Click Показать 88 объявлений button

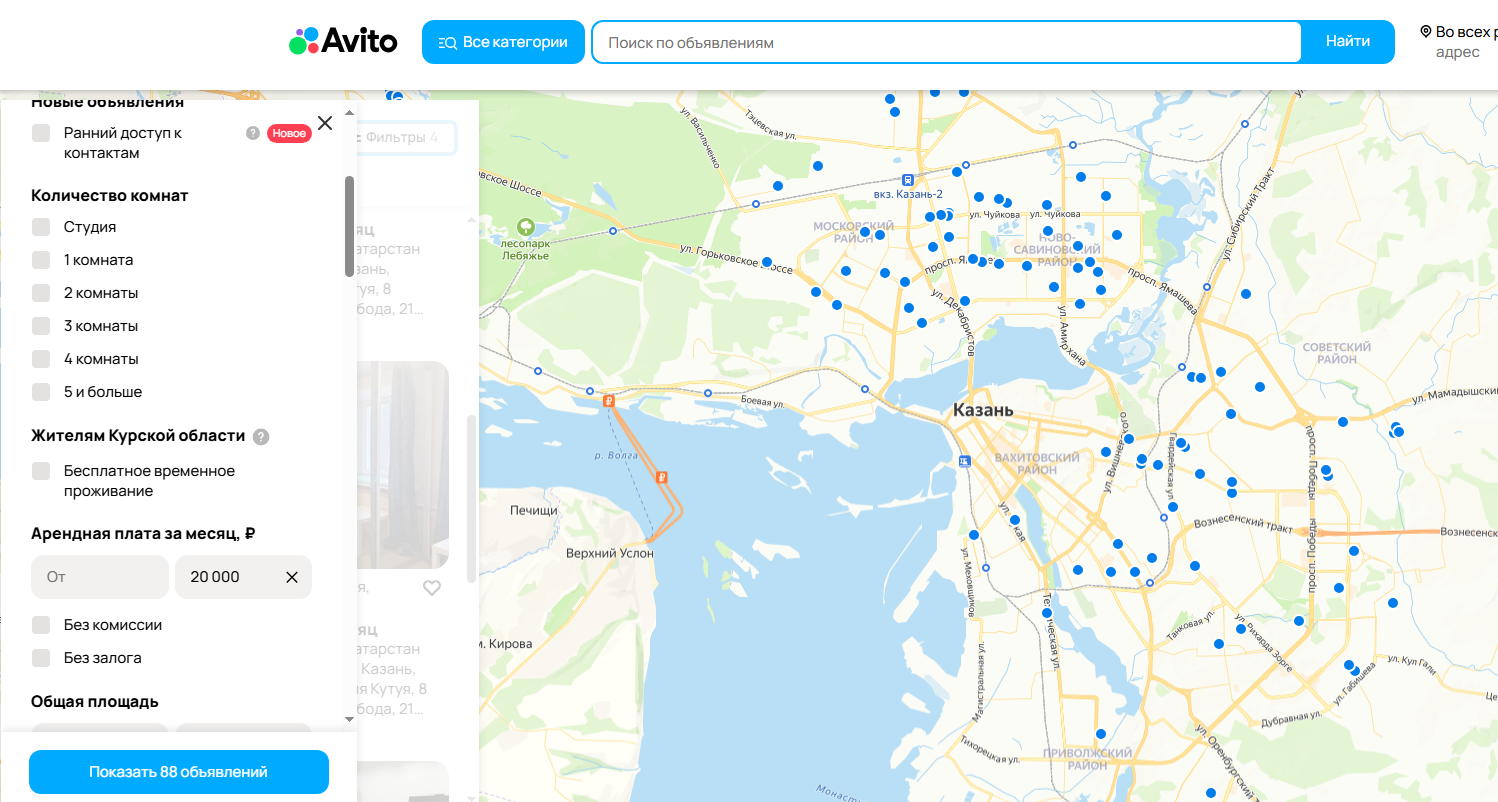(179, 772)
